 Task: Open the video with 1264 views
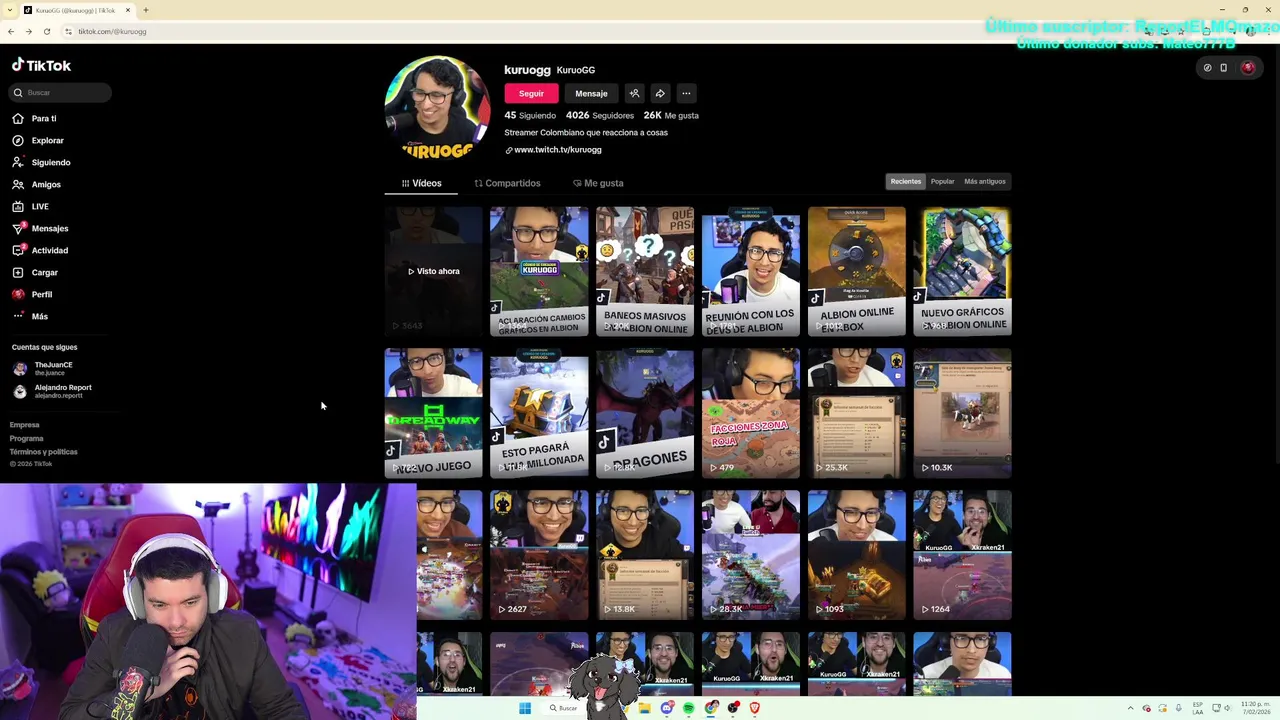coord(963,555)
